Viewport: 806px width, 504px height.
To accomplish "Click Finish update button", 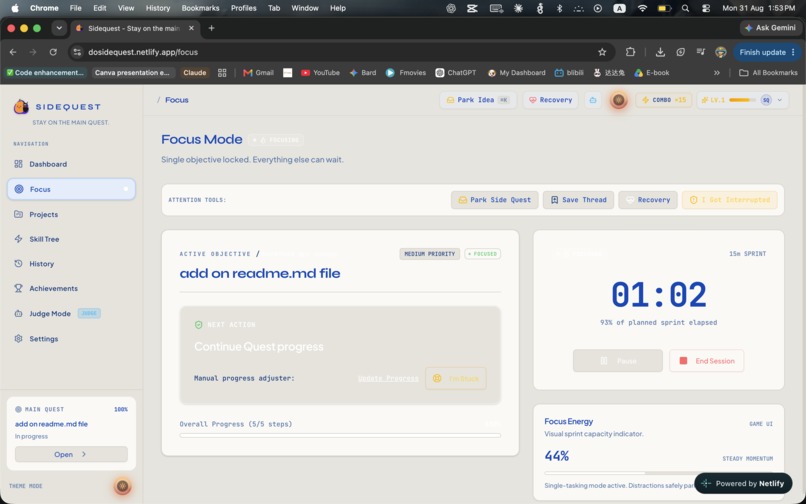I will pyautogui.click(x=767, y=52).
